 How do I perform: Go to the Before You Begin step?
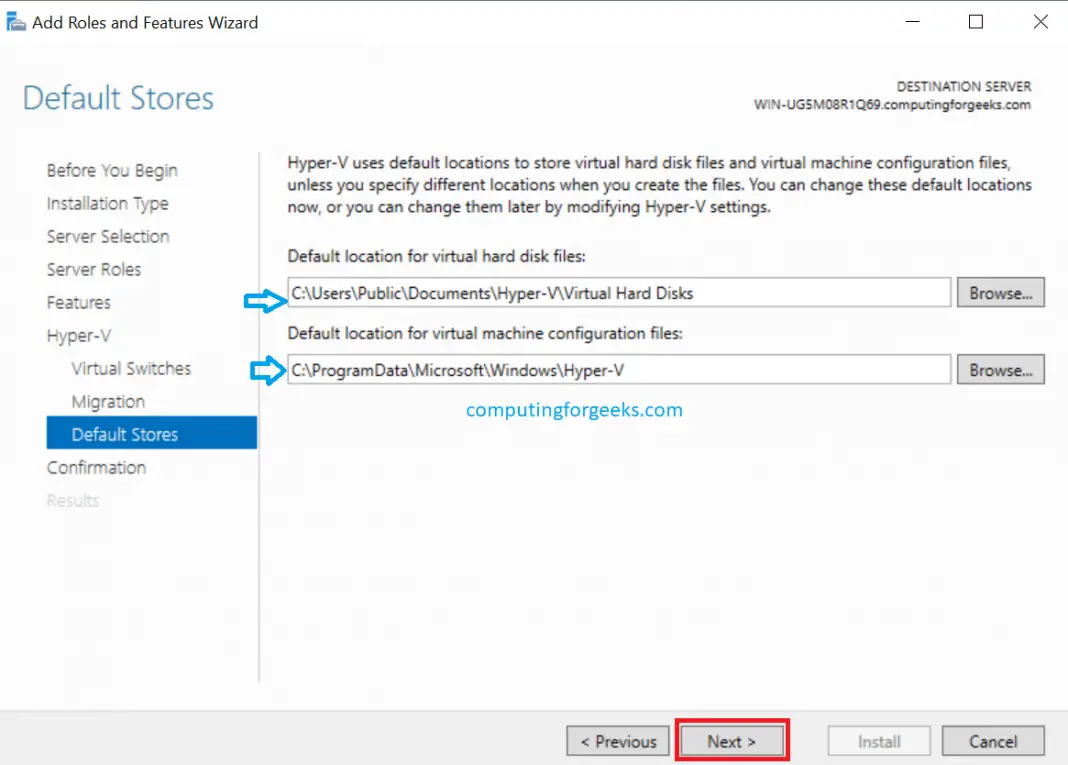pos(112,171)
